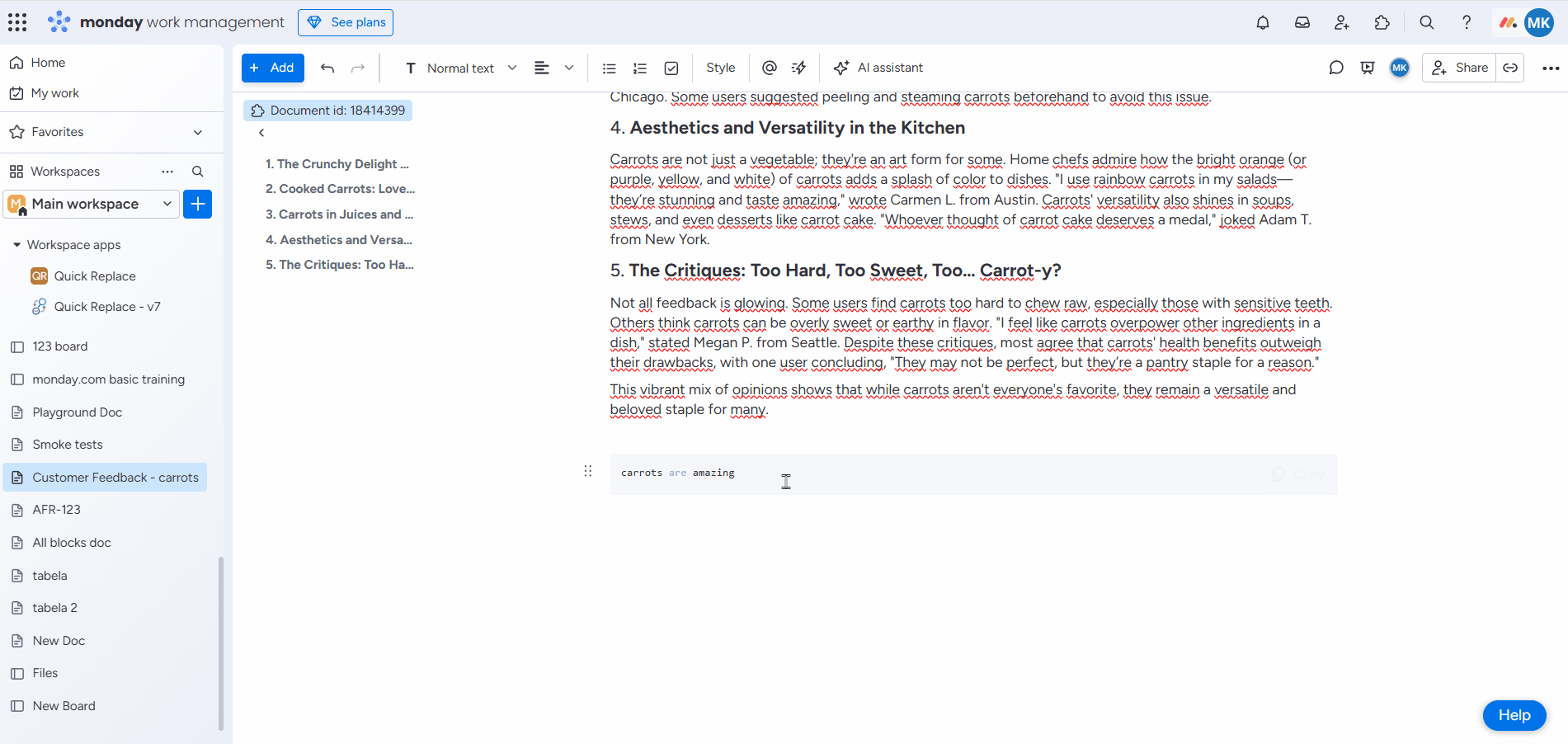This screenshot has width=1568, height=744.
Task: Add new item to Main workspace
Action: (x=198, y=204)
